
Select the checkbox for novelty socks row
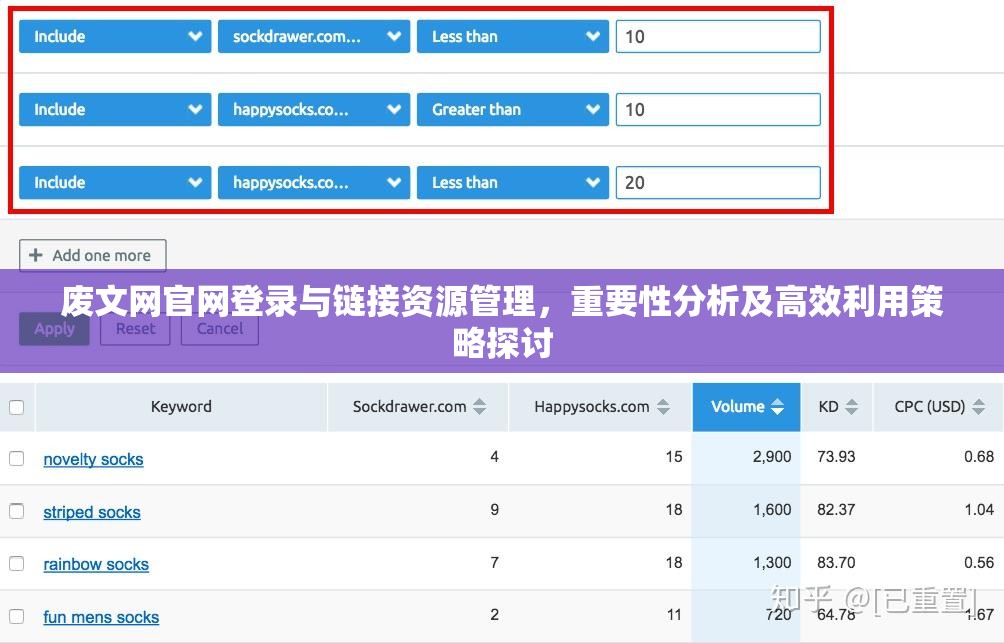click(x=16, y=457)
